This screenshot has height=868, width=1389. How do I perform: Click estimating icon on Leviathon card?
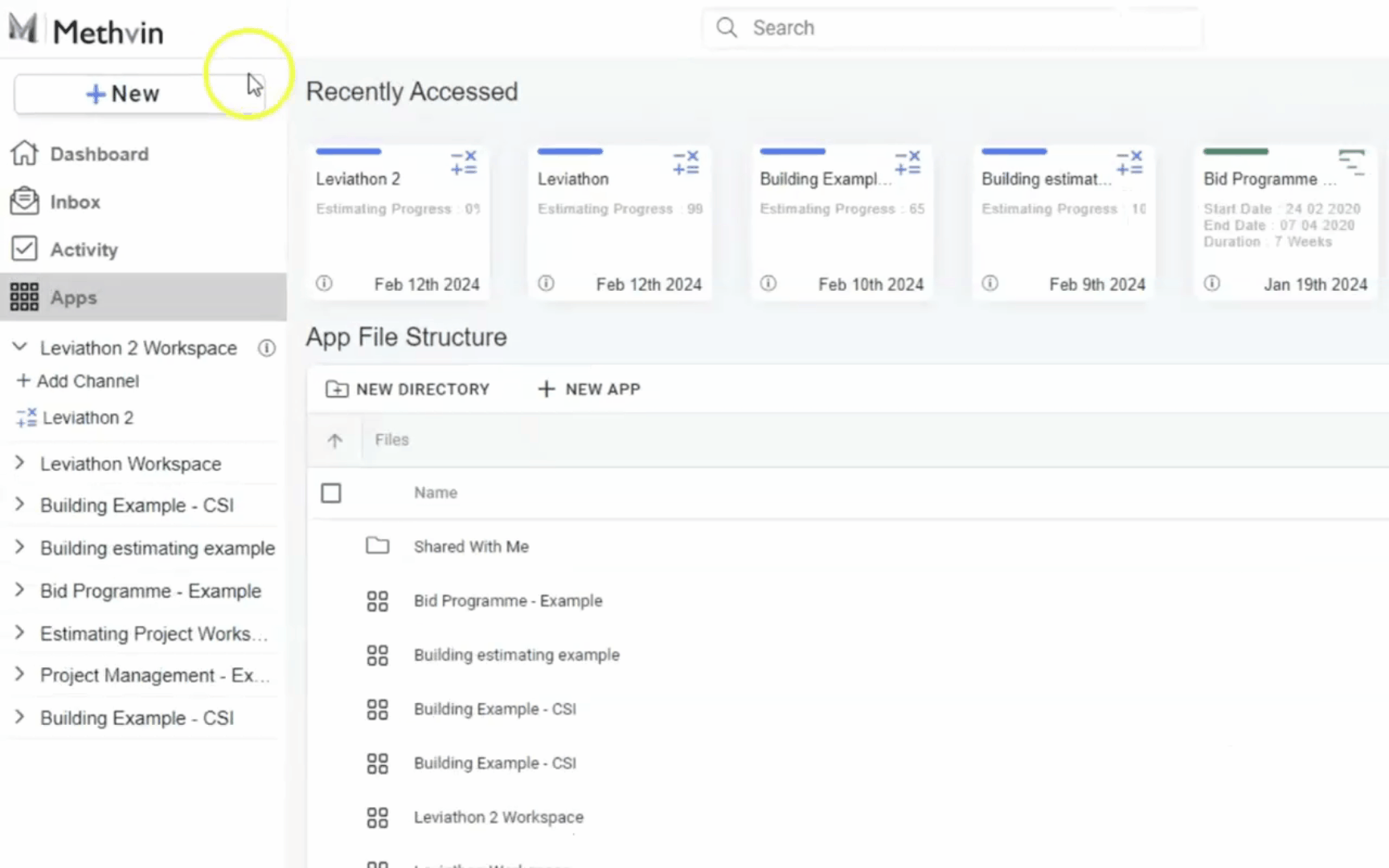click(x=686, y=162)
